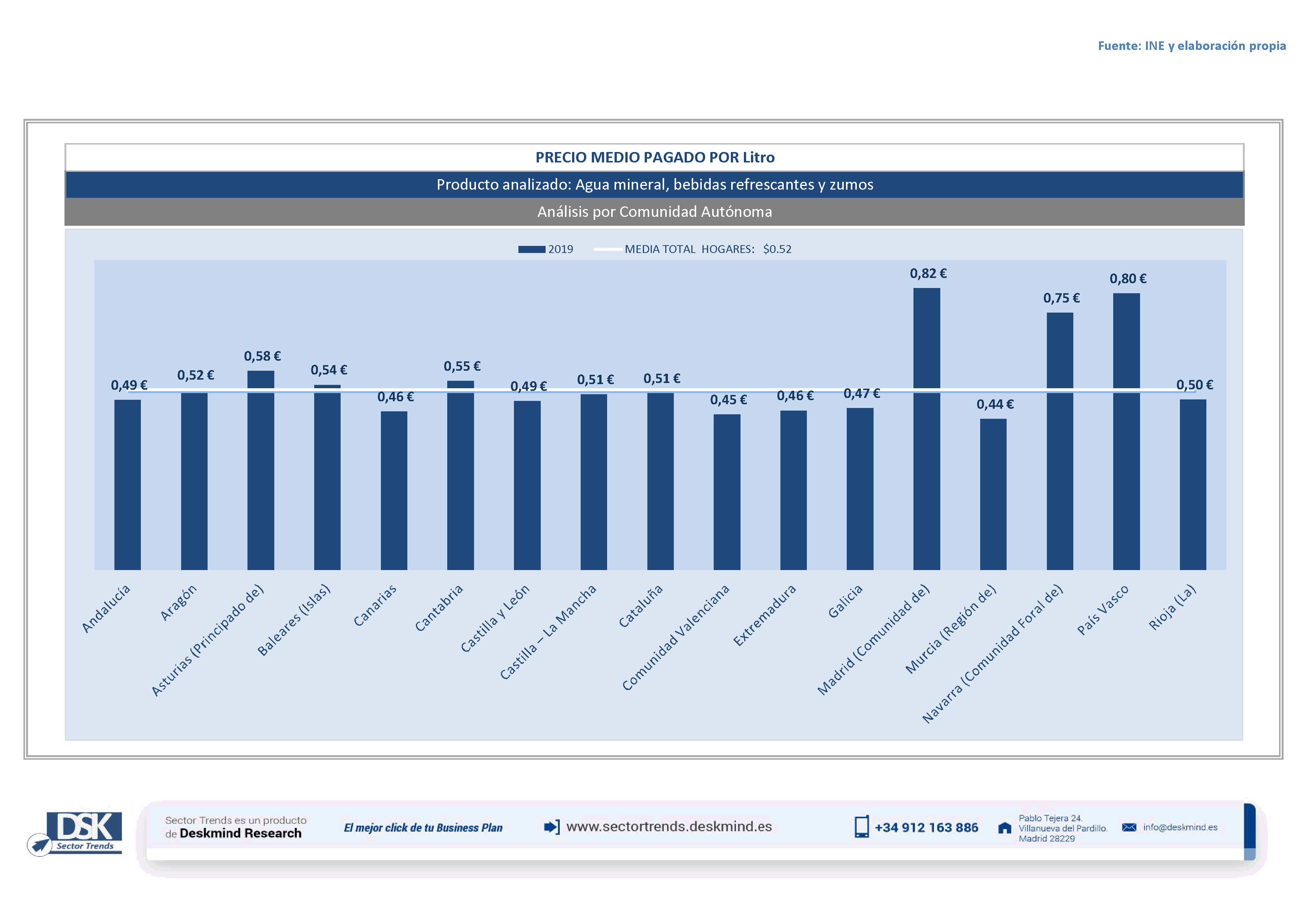Click 'Análisis por Comunidad Autónoma' gray header
The image size is (1307, 924).
(655, 212)
